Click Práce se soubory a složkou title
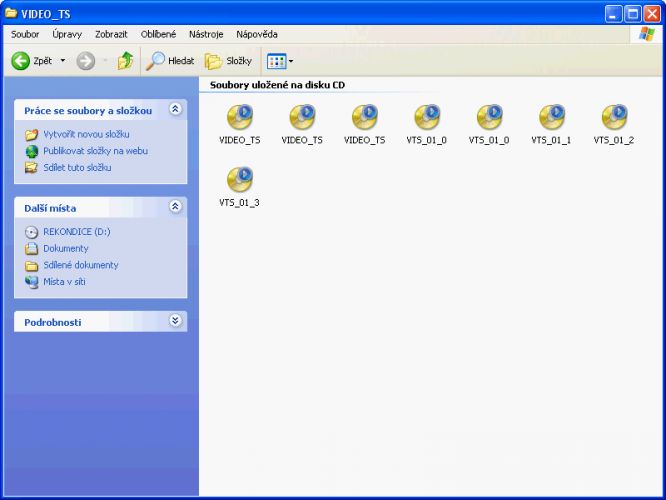This screenshot has width=666, height=500. (88, 110)
